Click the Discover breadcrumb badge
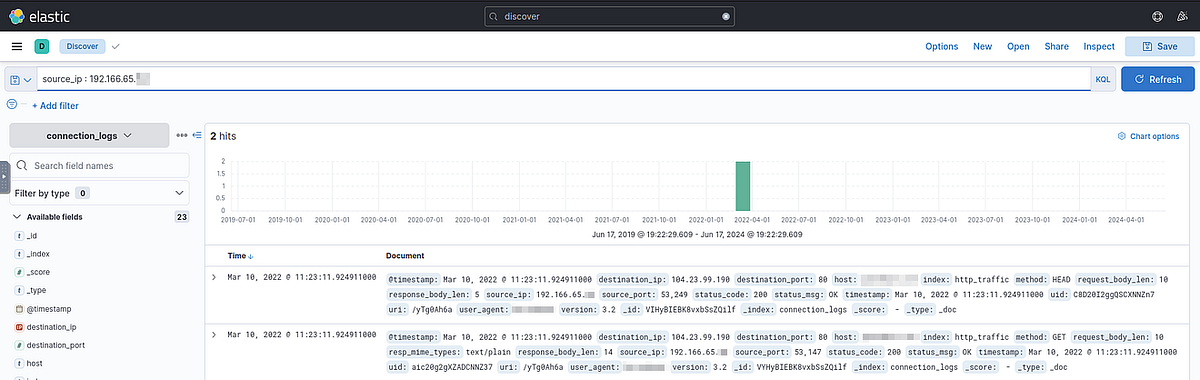 pyautogui.click(x=82, y=46)
